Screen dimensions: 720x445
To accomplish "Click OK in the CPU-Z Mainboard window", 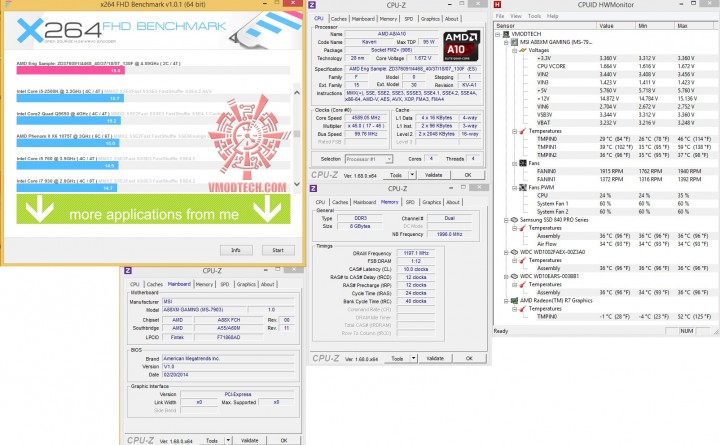I will click(x=284, y=440).
